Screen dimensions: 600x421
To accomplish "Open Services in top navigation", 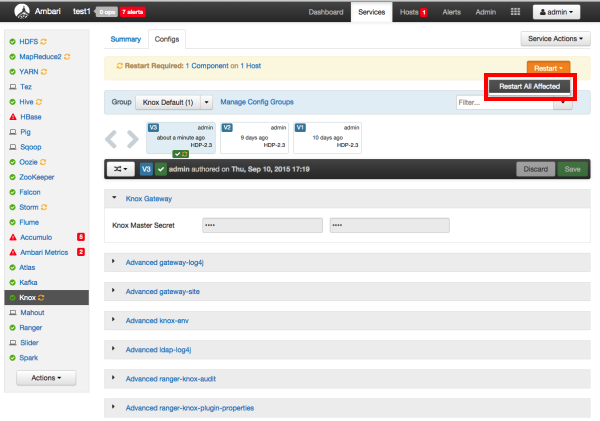I will [372, 12].
